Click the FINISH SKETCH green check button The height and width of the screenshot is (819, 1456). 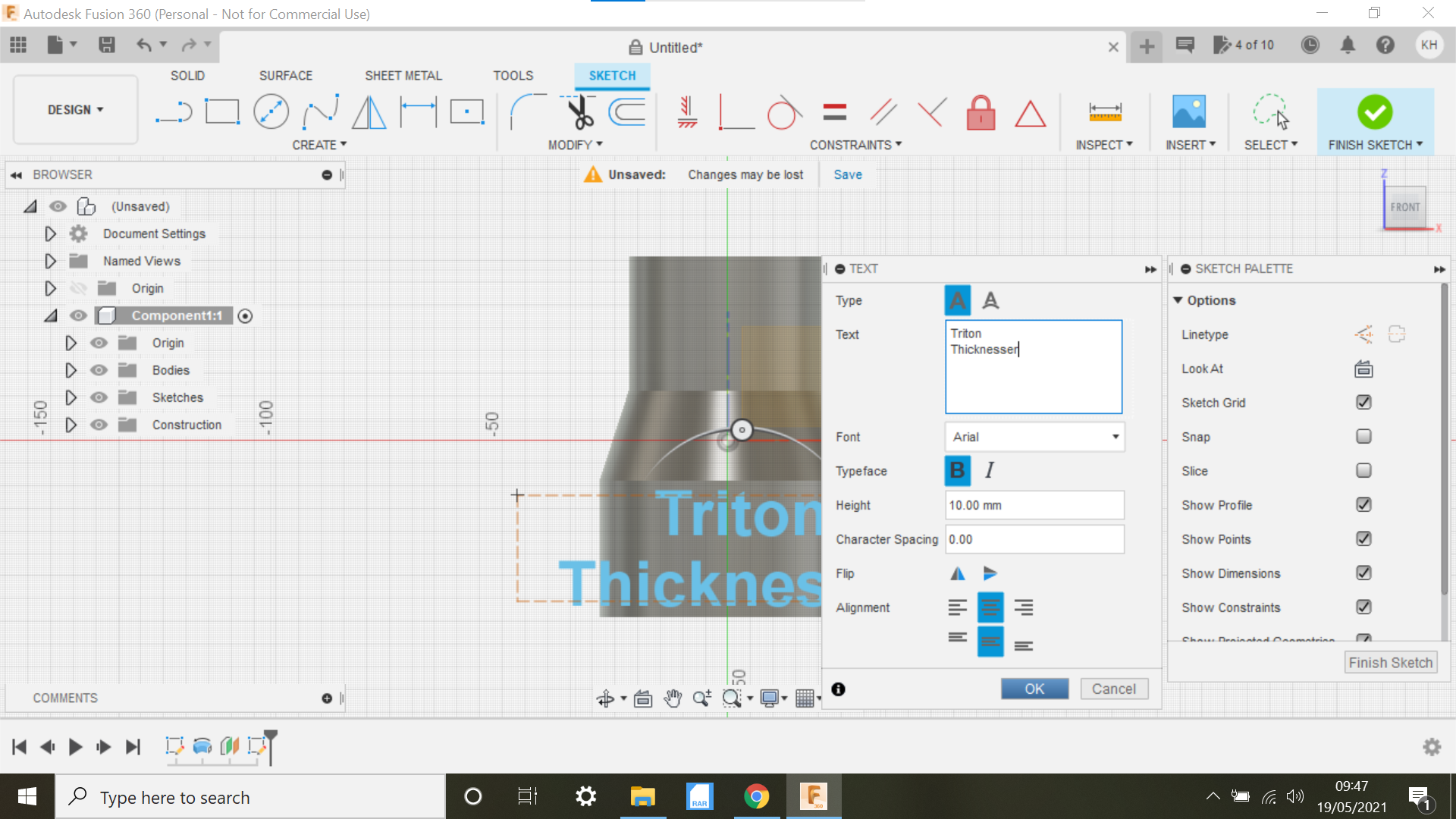1375,112
